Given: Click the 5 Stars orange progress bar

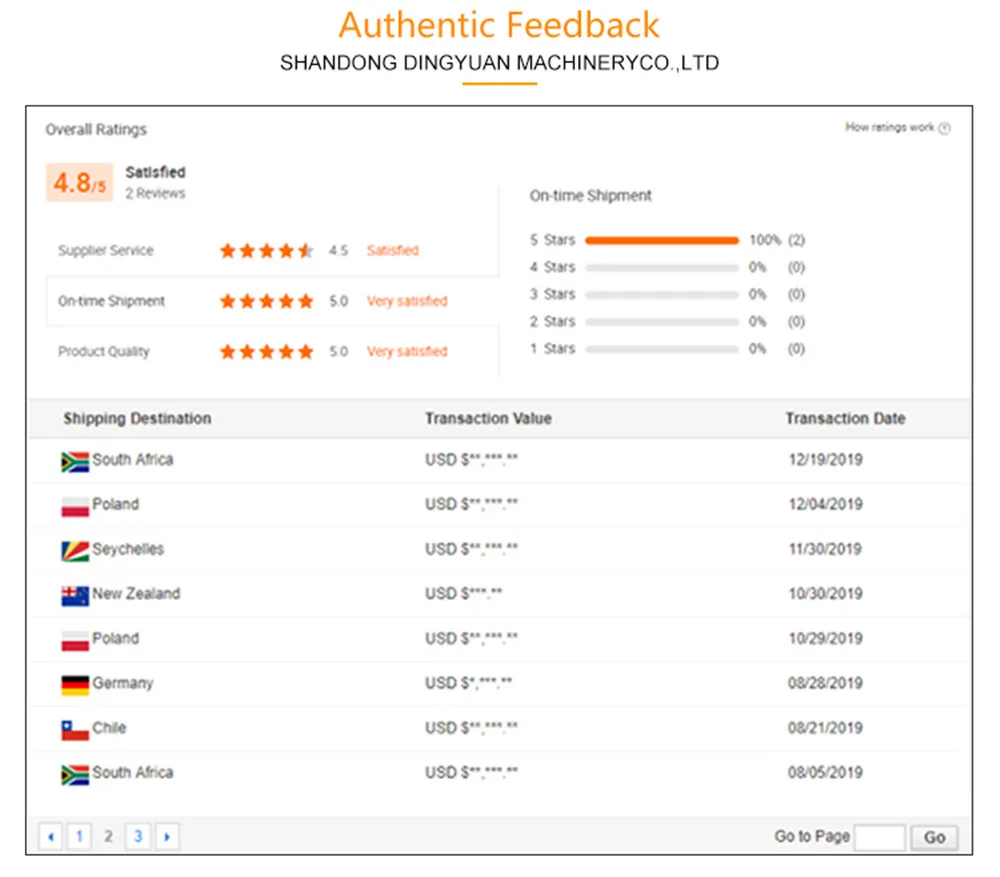Looking at the screenshot, I should [661, 240].
